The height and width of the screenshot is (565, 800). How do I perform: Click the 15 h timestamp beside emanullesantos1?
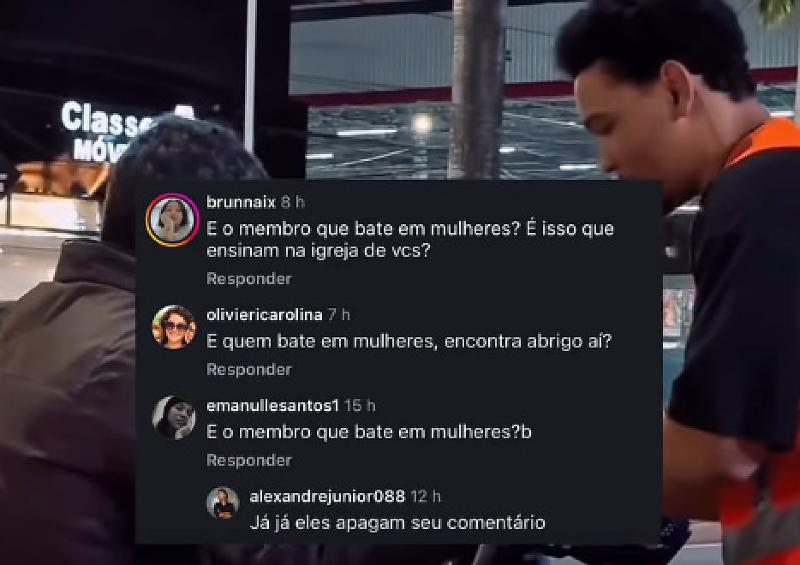(x=360, y=406)
